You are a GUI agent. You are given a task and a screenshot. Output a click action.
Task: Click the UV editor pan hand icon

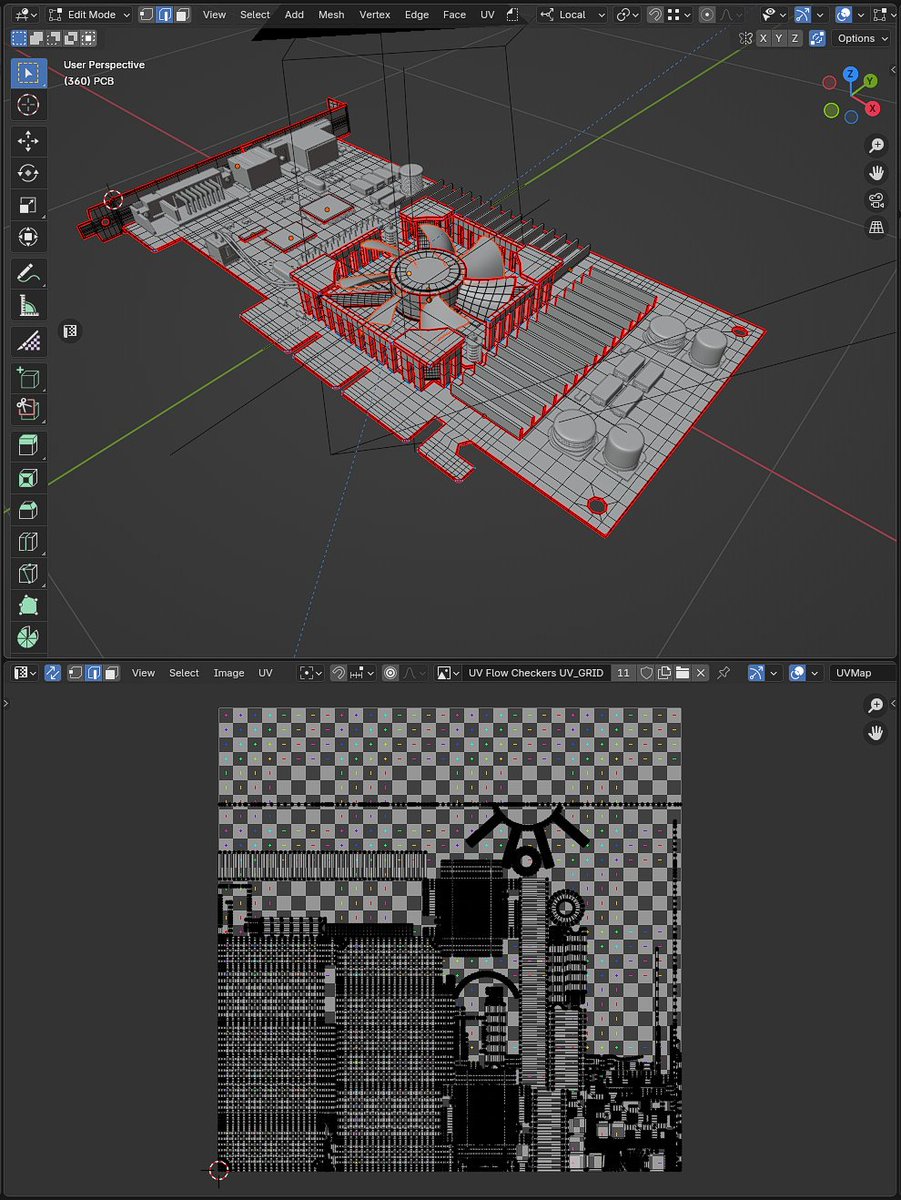[x=876, y=733]
